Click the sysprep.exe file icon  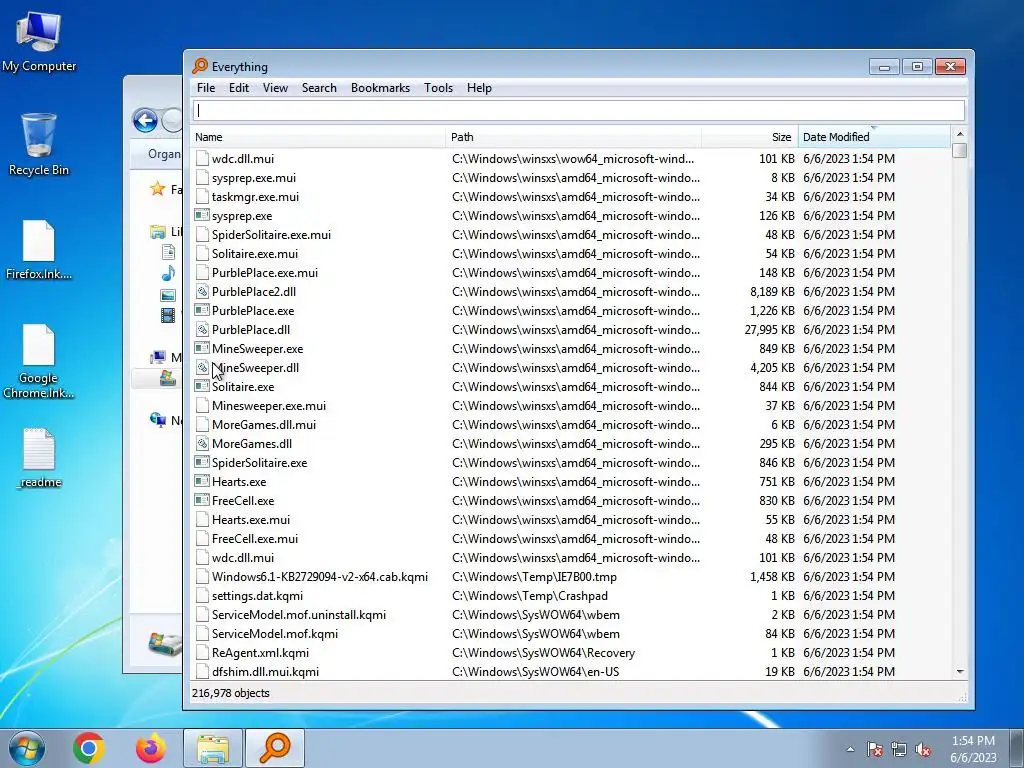tap(202, 216)
